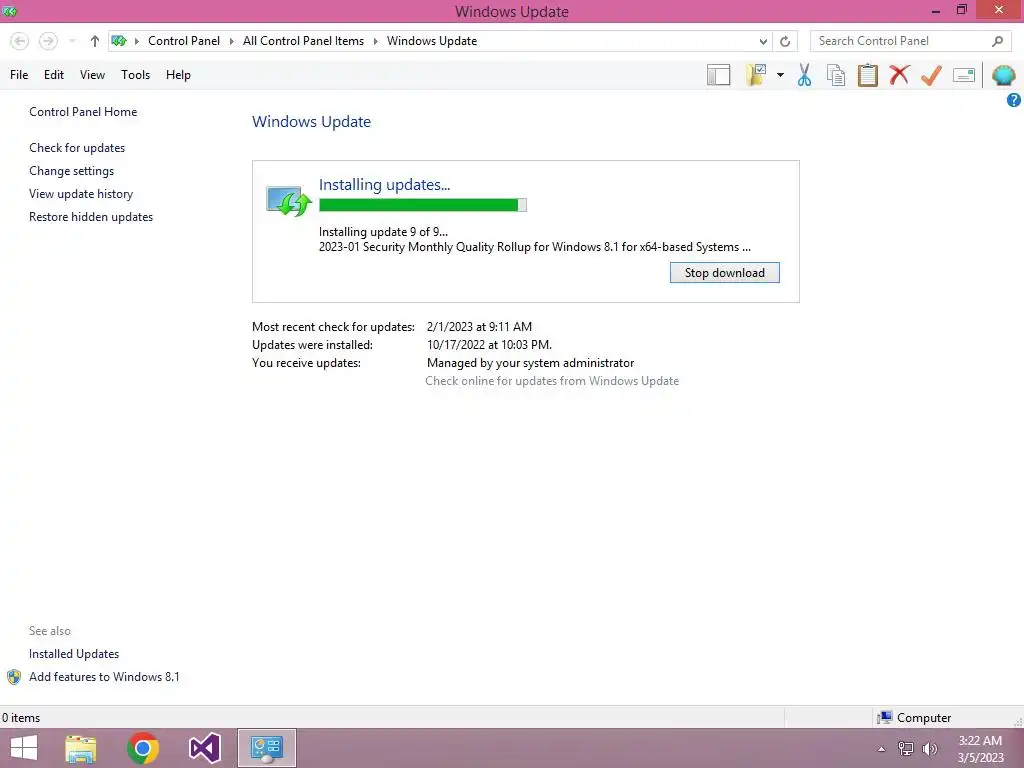Expand the chevron after Control Panel breadcrumb
1024x768 pixels.
[231, 41]
